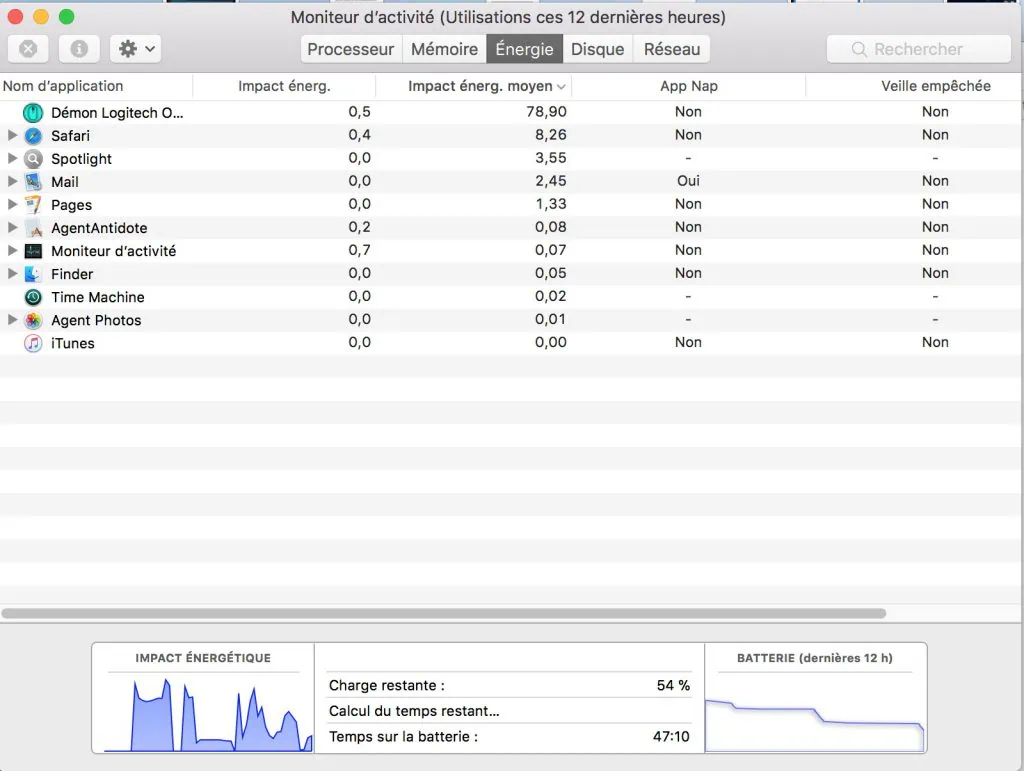Switch to the Processeur tab
Image resolution: width=1024 pixels, height=771 pixels.
click(350, 48)
